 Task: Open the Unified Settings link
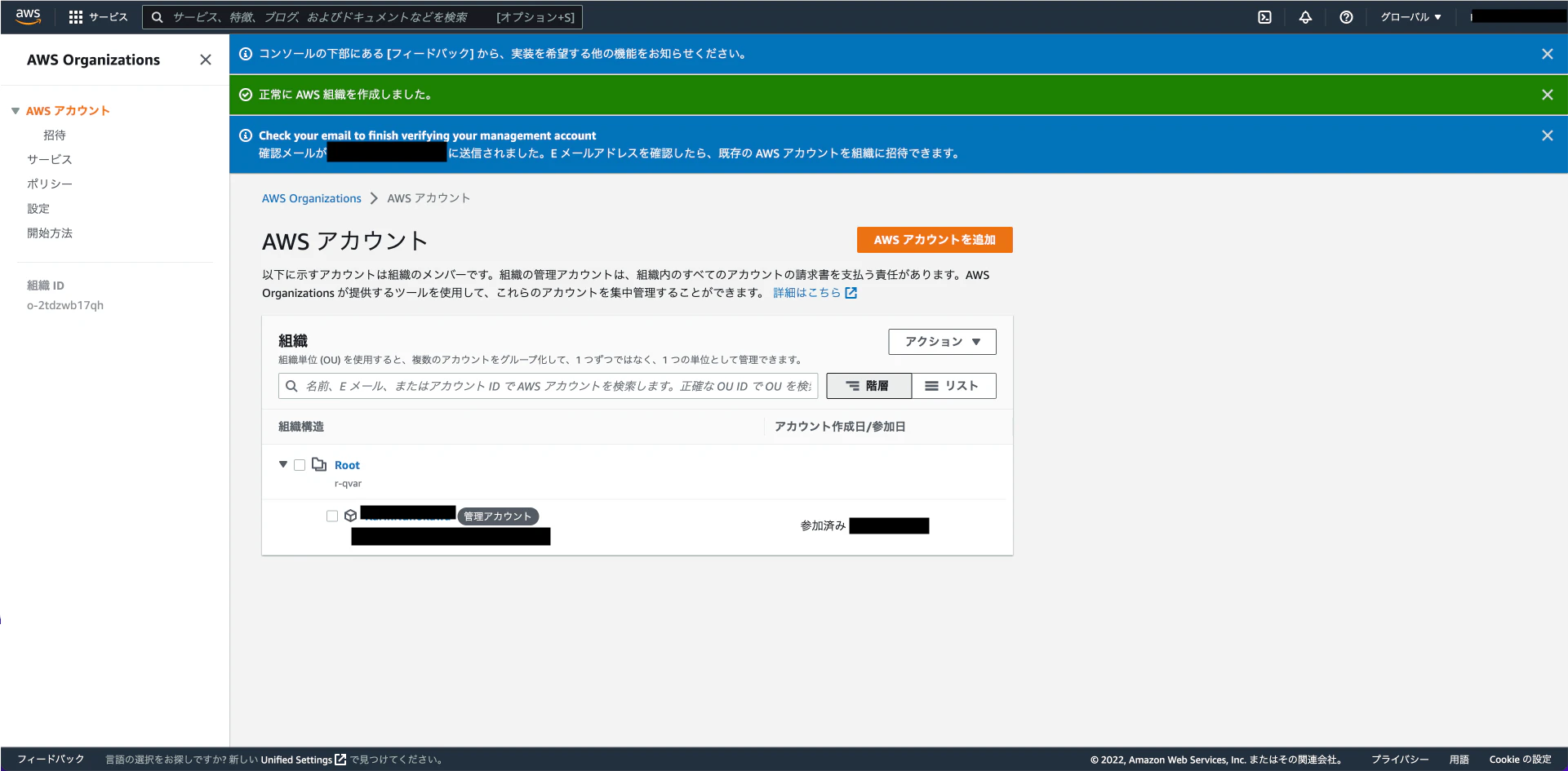pos(296,760)
